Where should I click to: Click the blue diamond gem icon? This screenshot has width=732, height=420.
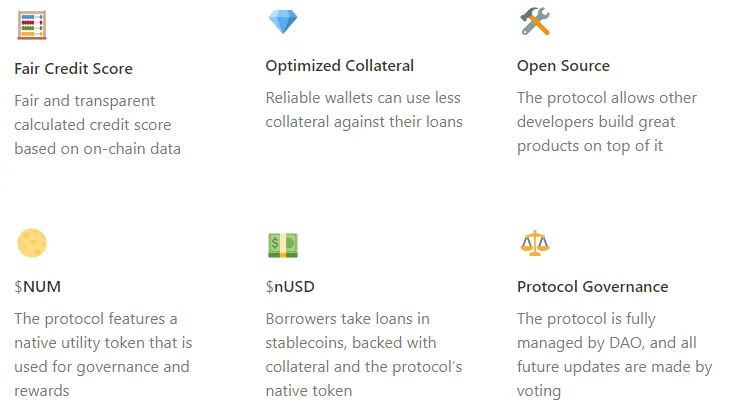pyautogui.click(x=283, y=21)
